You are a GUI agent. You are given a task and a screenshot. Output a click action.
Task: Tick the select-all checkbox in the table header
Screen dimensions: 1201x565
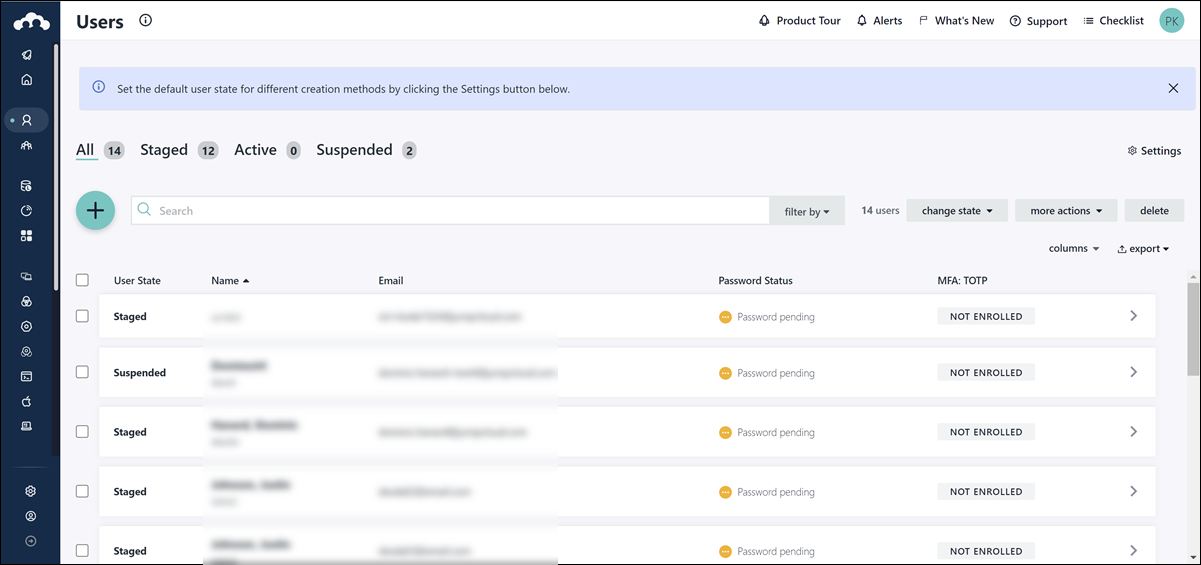coord(82,280)
